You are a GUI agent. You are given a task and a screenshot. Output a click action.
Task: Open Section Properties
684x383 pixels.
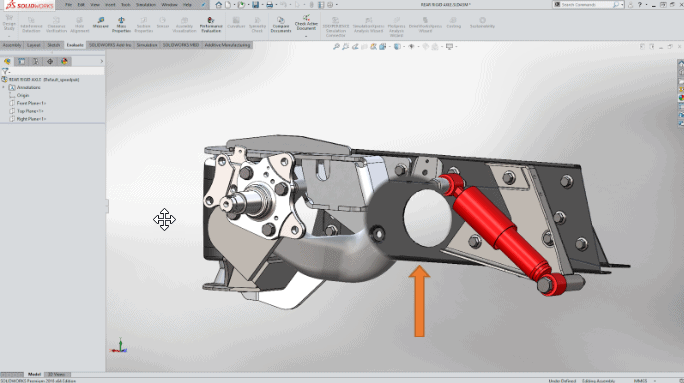tap(144, 25)
